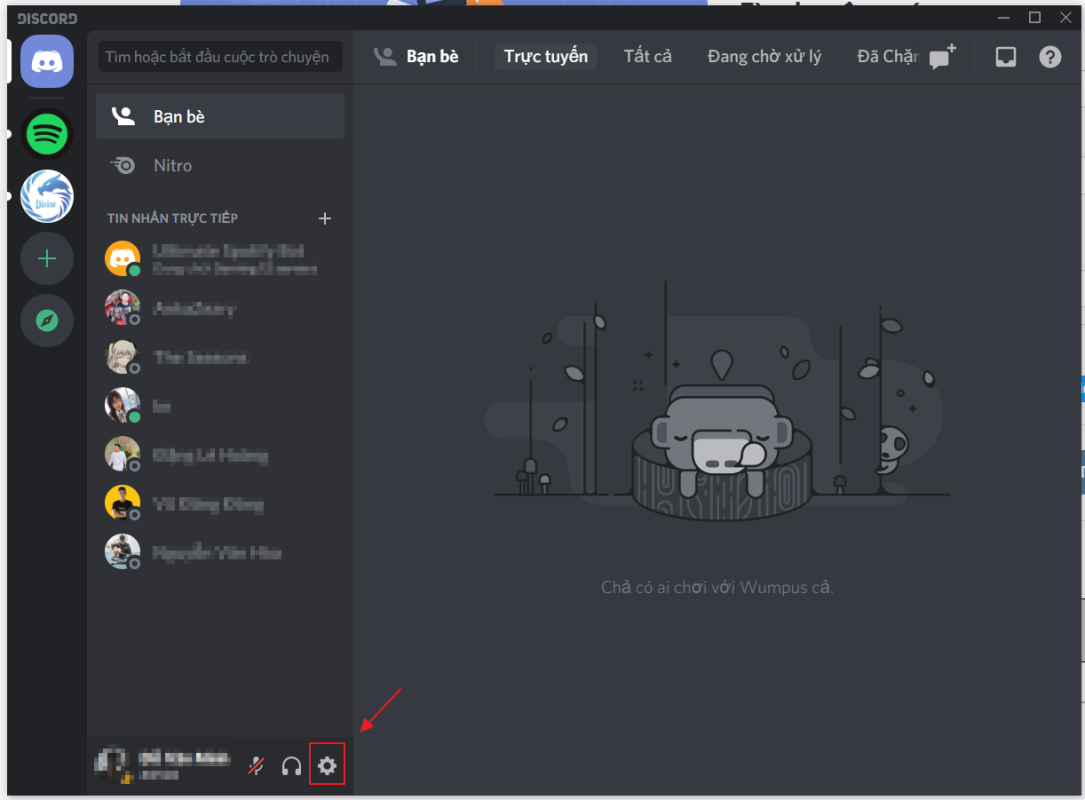Open the inbox icon in the top bar
1085x800 pixels.
[1004, 57]
